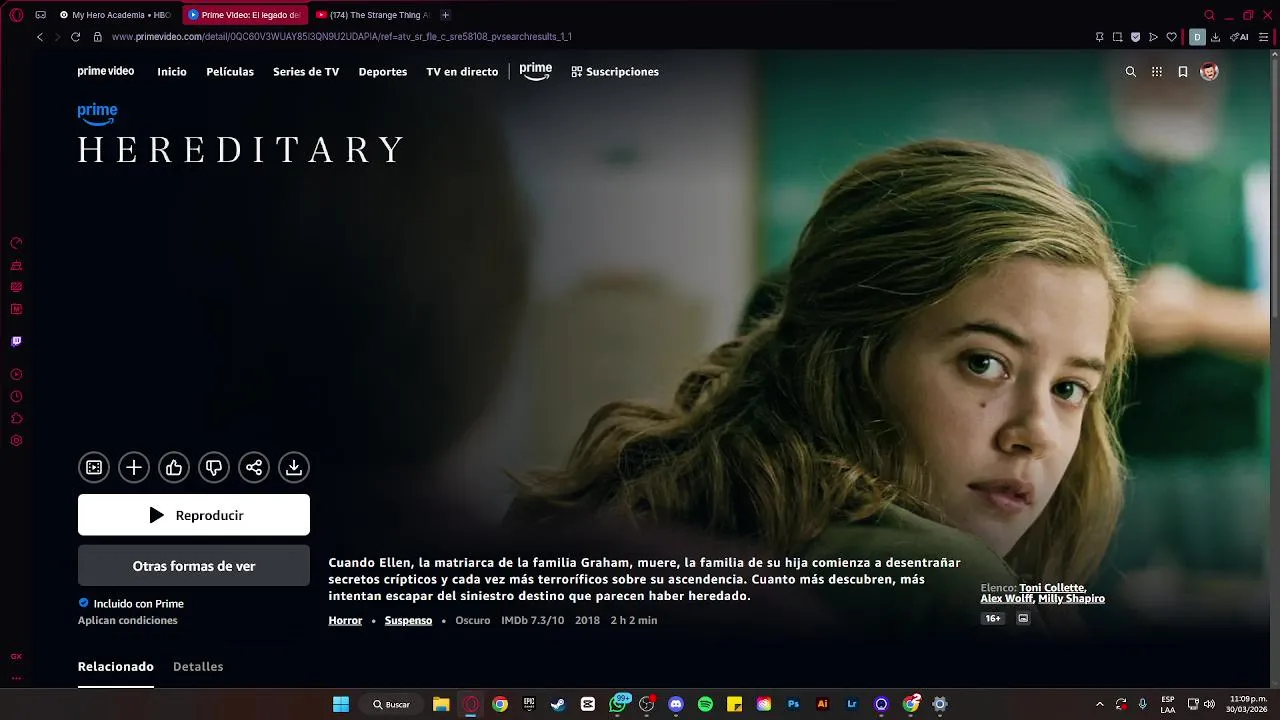Open the trailer/watch party film icon button

(x=94, y=467)
